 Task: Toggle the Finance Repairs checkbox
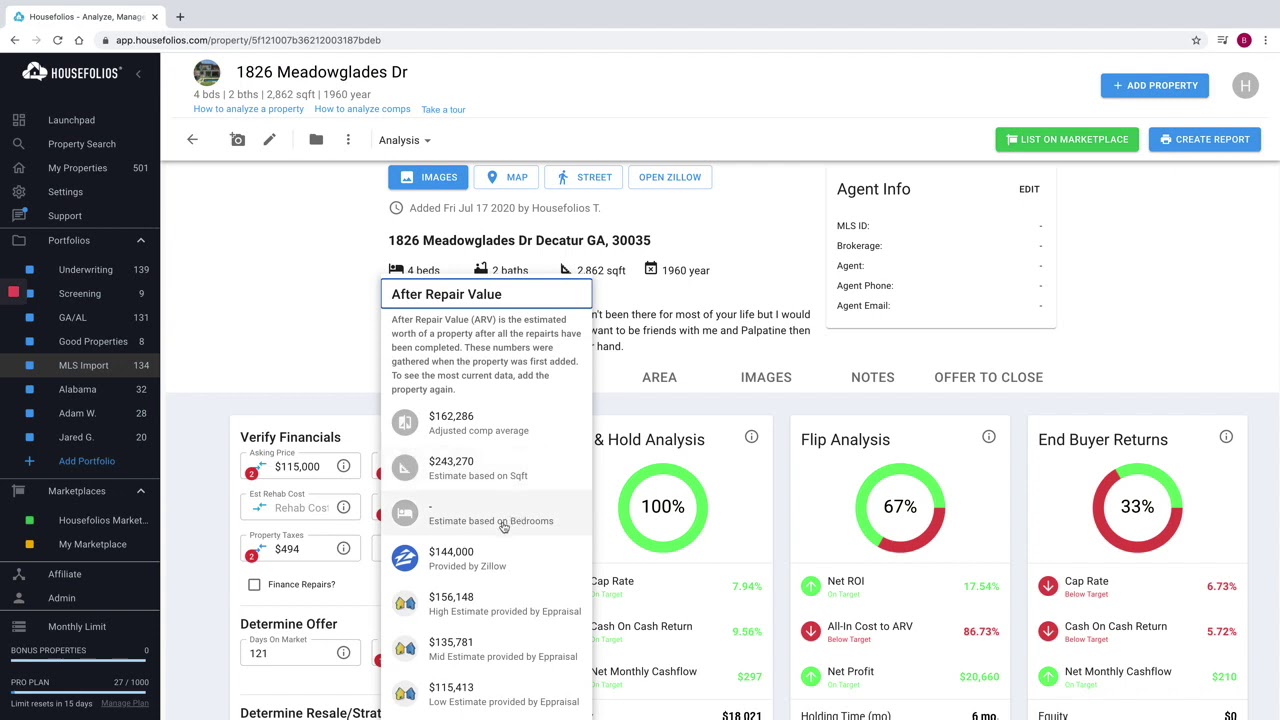[x=254, y=584]
